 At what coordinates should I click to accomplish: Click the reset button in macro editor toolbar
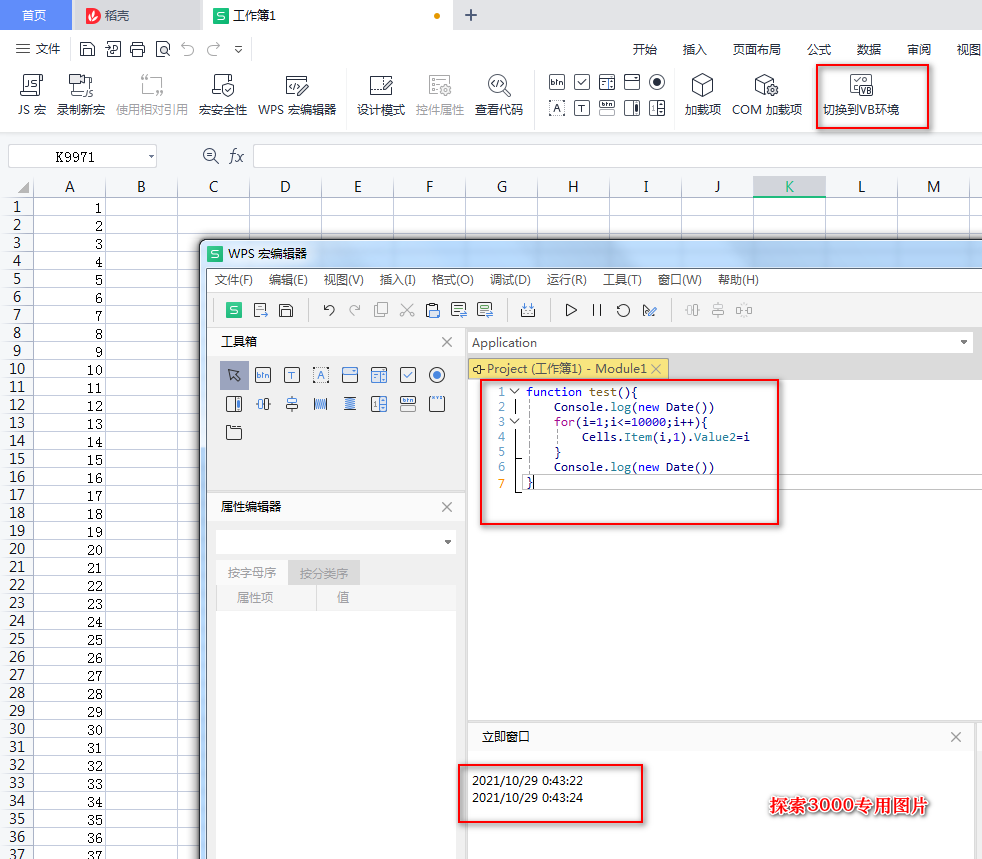click(623, 310)
